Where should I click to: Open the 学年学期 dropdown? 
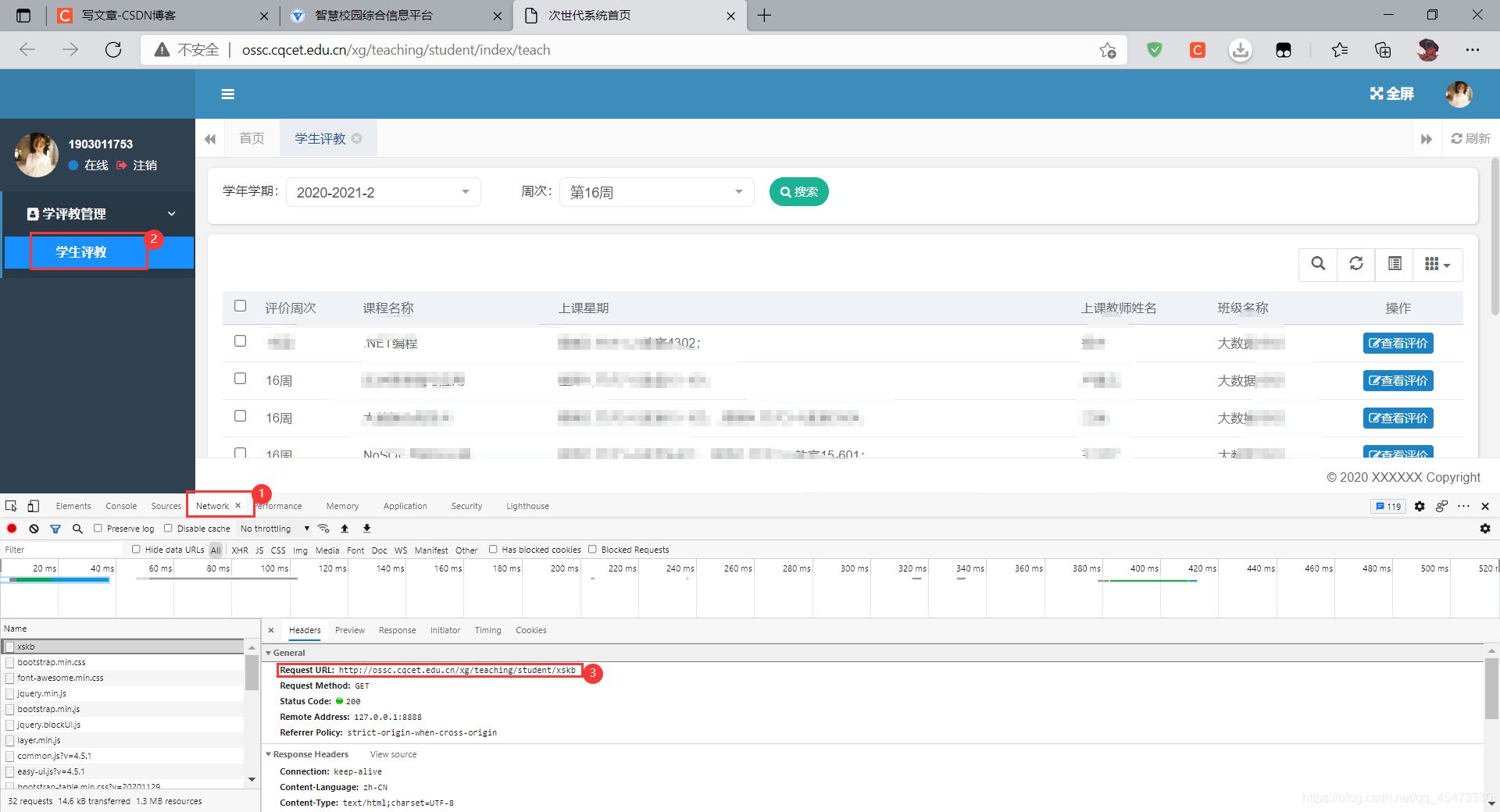(x=383, y=192)
